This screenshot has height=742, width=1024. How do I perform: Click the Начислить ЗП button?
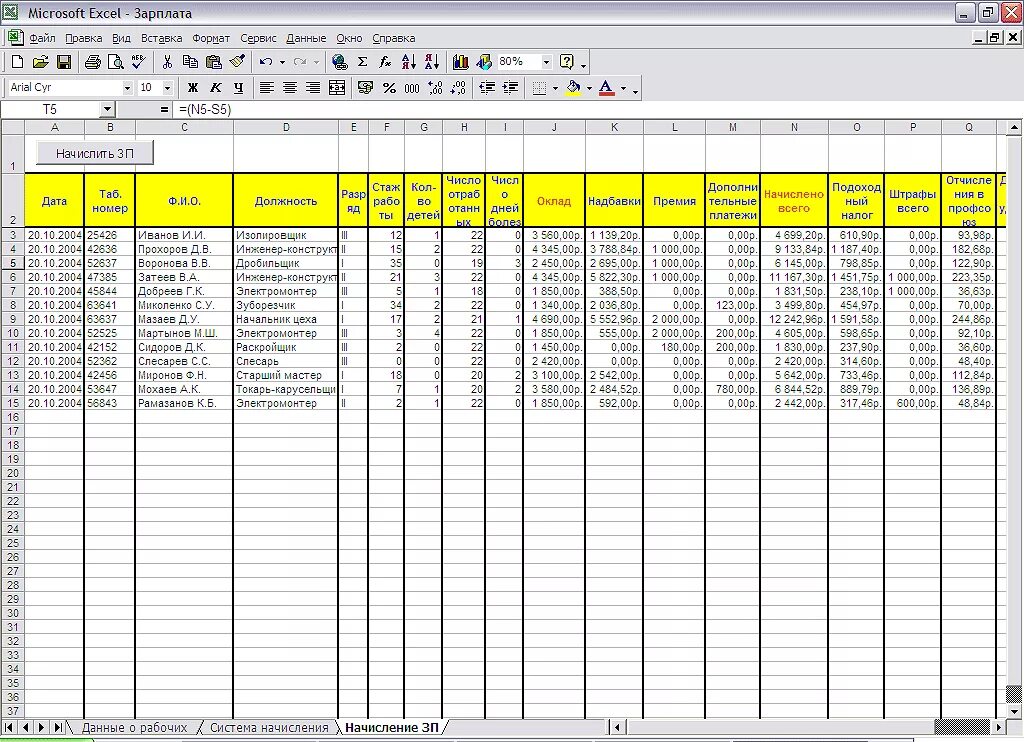(95, 153)
